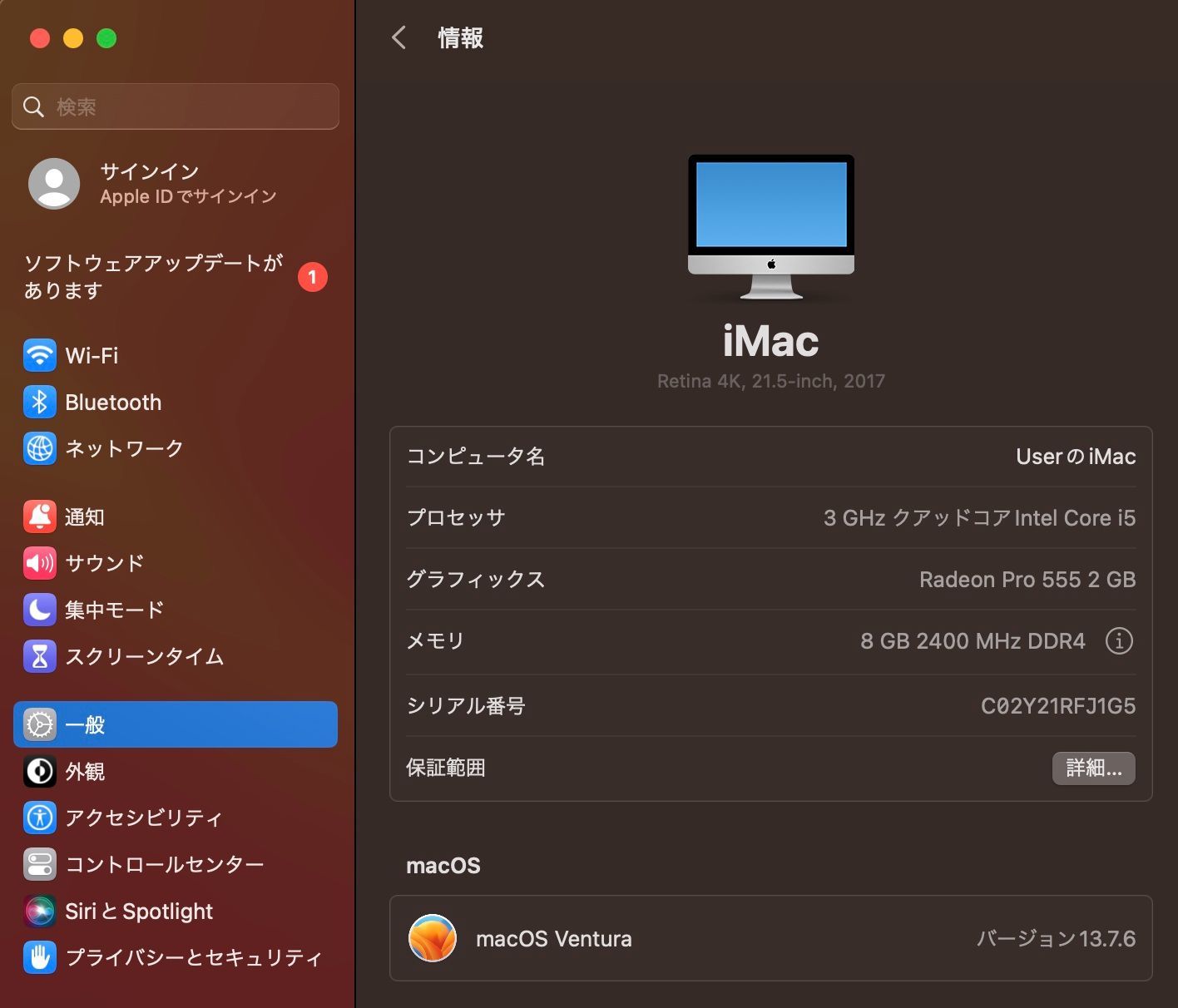Screen dimensions: 1178x1008
Task: Click the コンピュータ名 label
Action: (476, 456)
